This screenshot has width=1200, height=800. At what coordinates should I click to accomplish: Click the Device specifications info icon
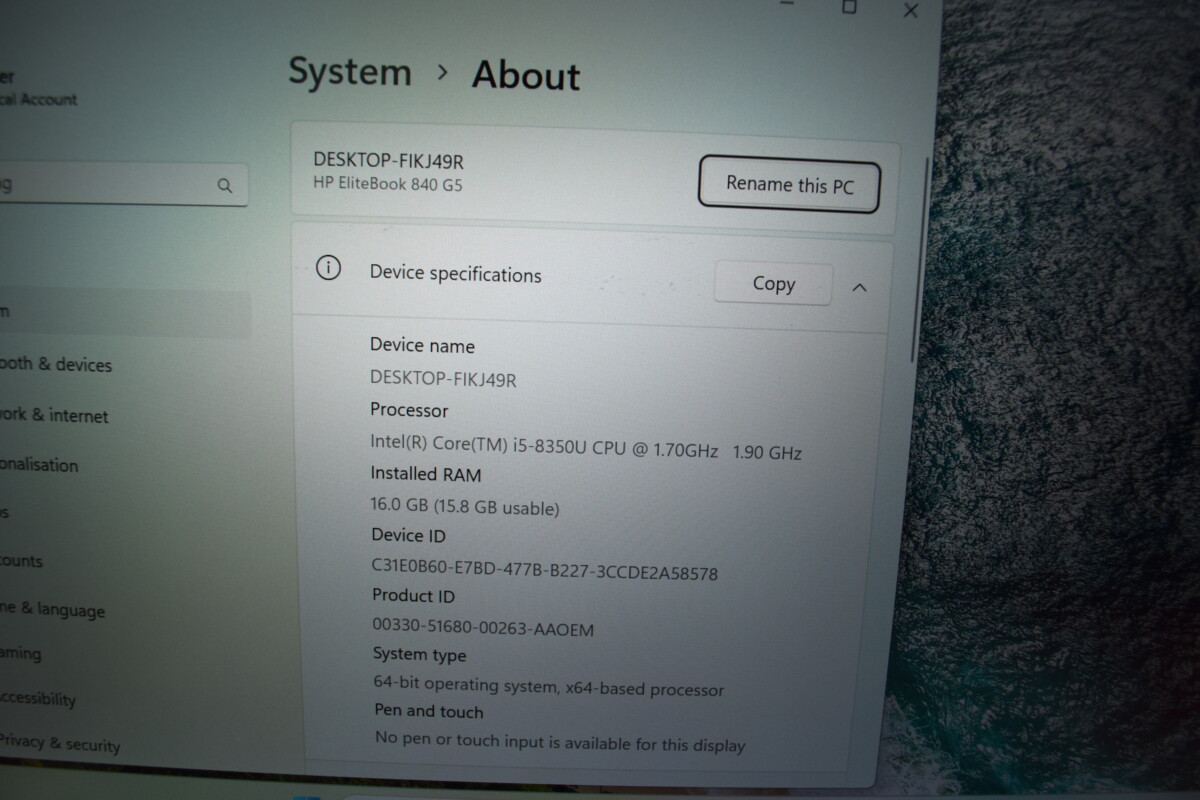328,268
